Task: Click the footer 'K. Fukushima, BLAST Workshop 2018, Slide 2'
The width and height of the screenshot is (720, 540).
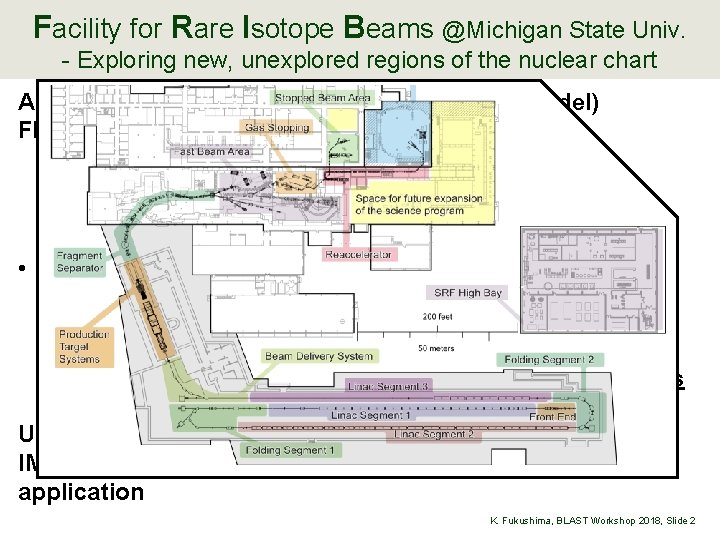Action: (593, 521)
